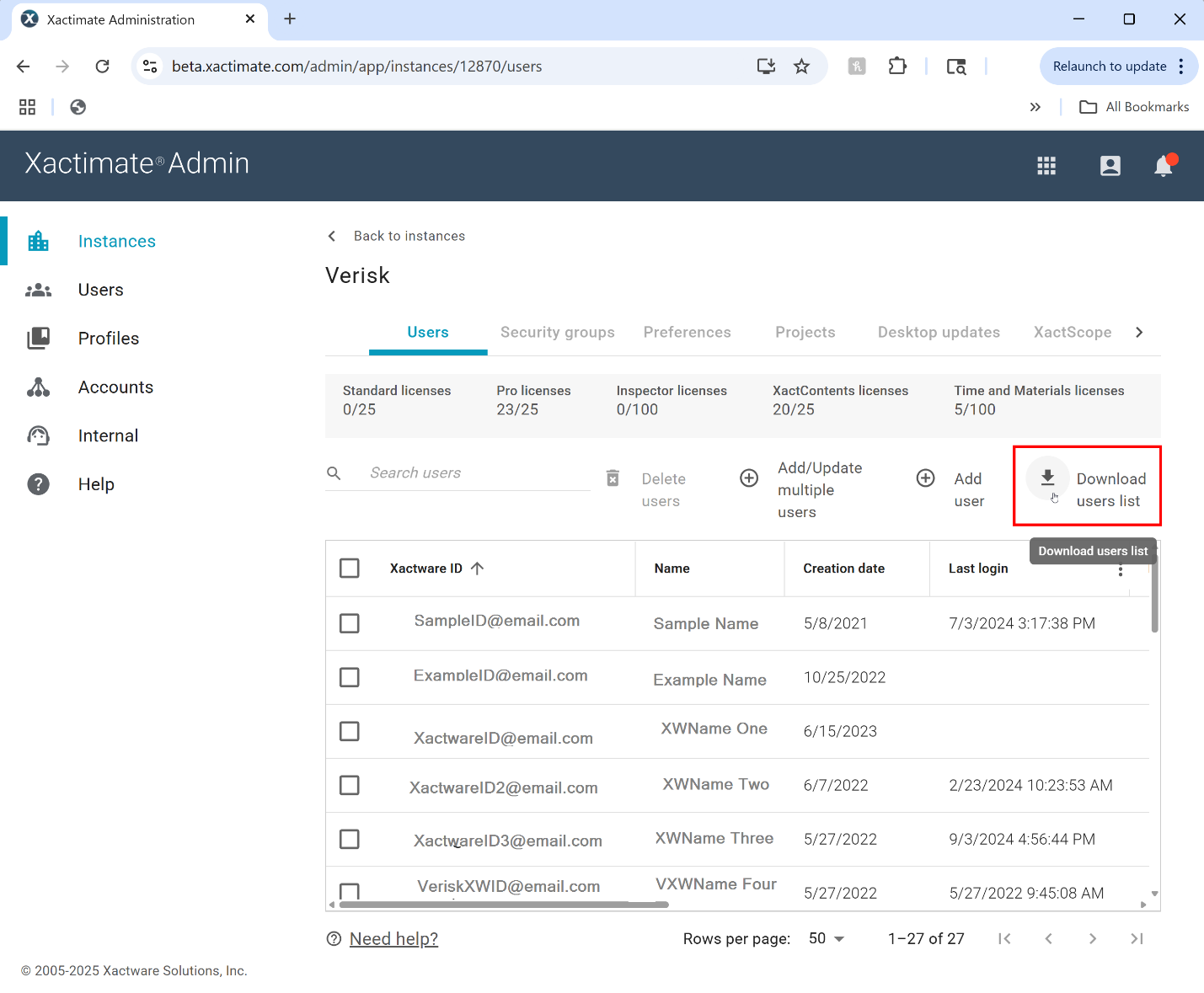Click the Download users list arrow icon

click(x=1047, y=478)
